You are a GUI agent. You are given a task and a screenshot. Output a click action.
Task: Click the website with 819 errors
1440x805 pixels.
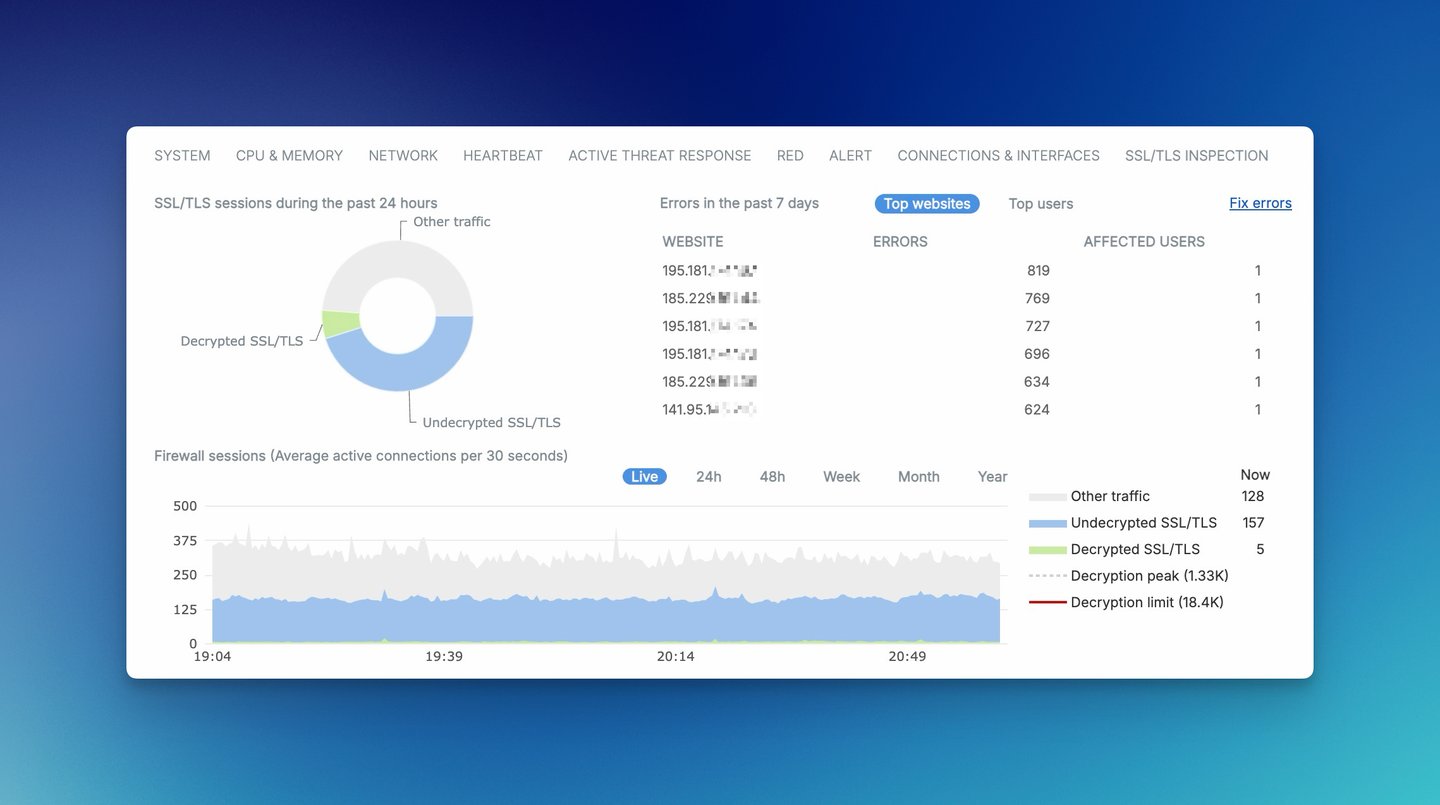710,270
